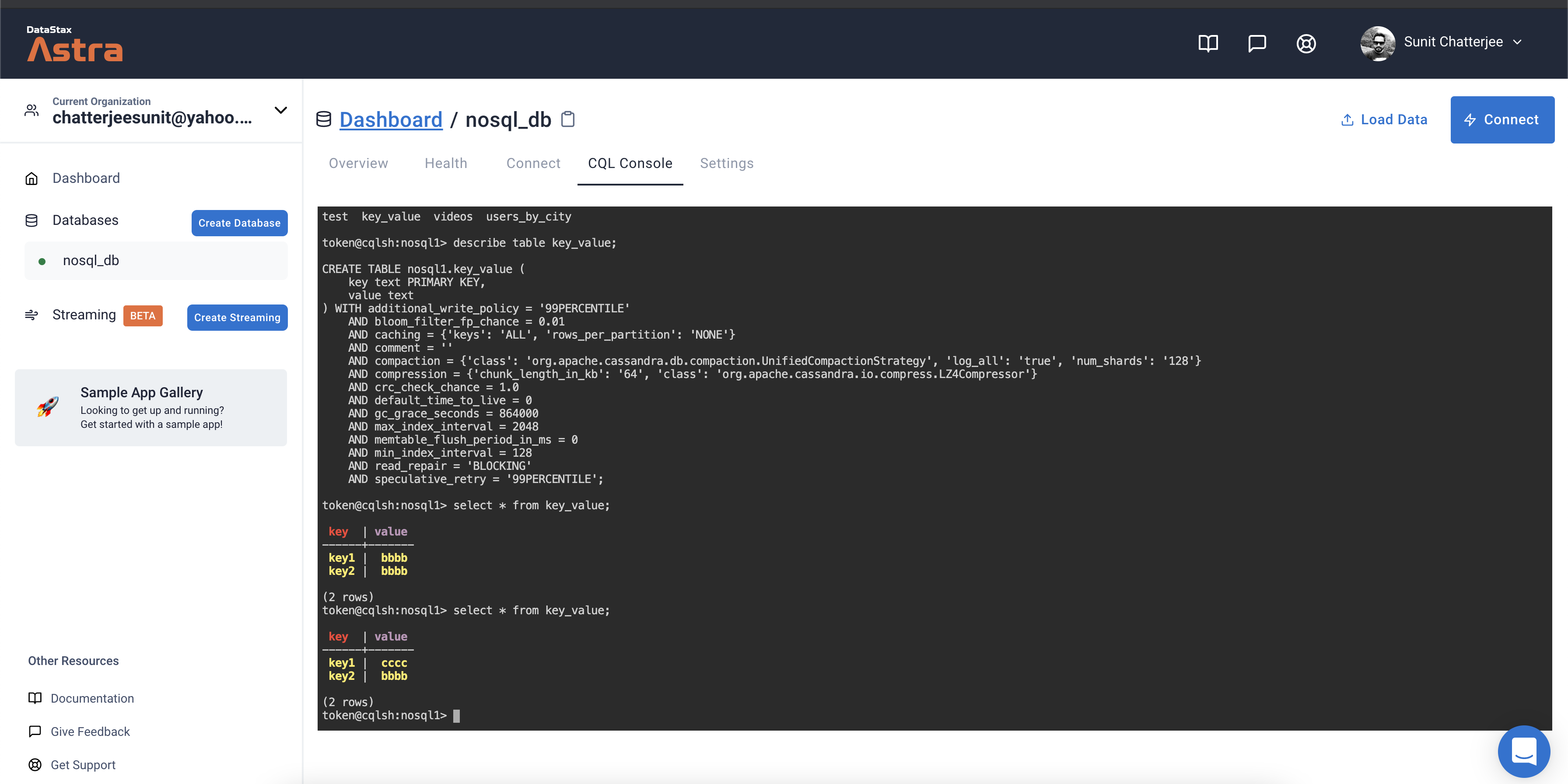Select the Streaming icon in sidebar

[x=31, y=315]
